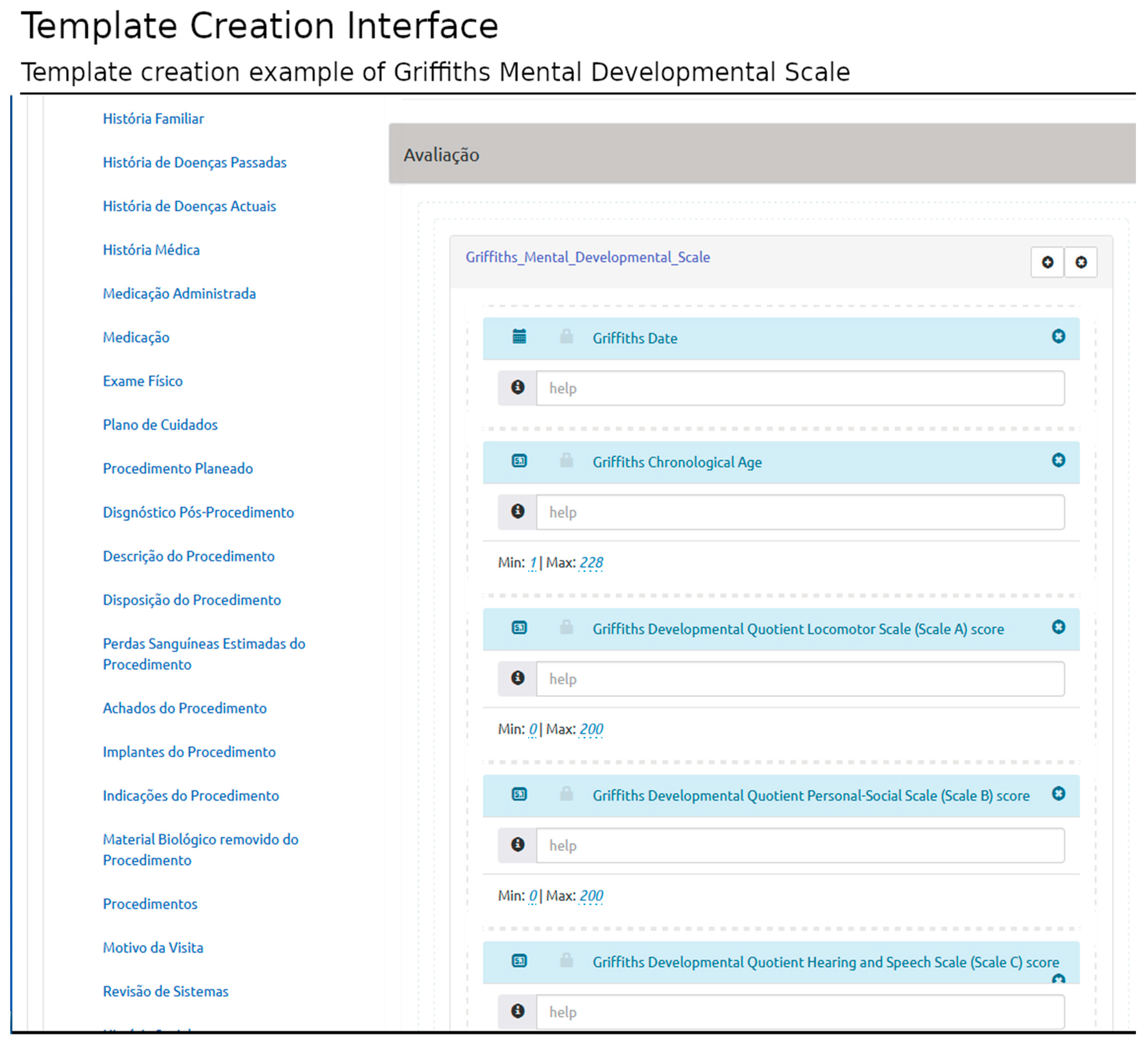The height and width of the screenshot is (1046, 1148).
Task: Click the remove button beside Griffiths_Mental_Developmental_Scale
Action: [x=1080, y=262]
